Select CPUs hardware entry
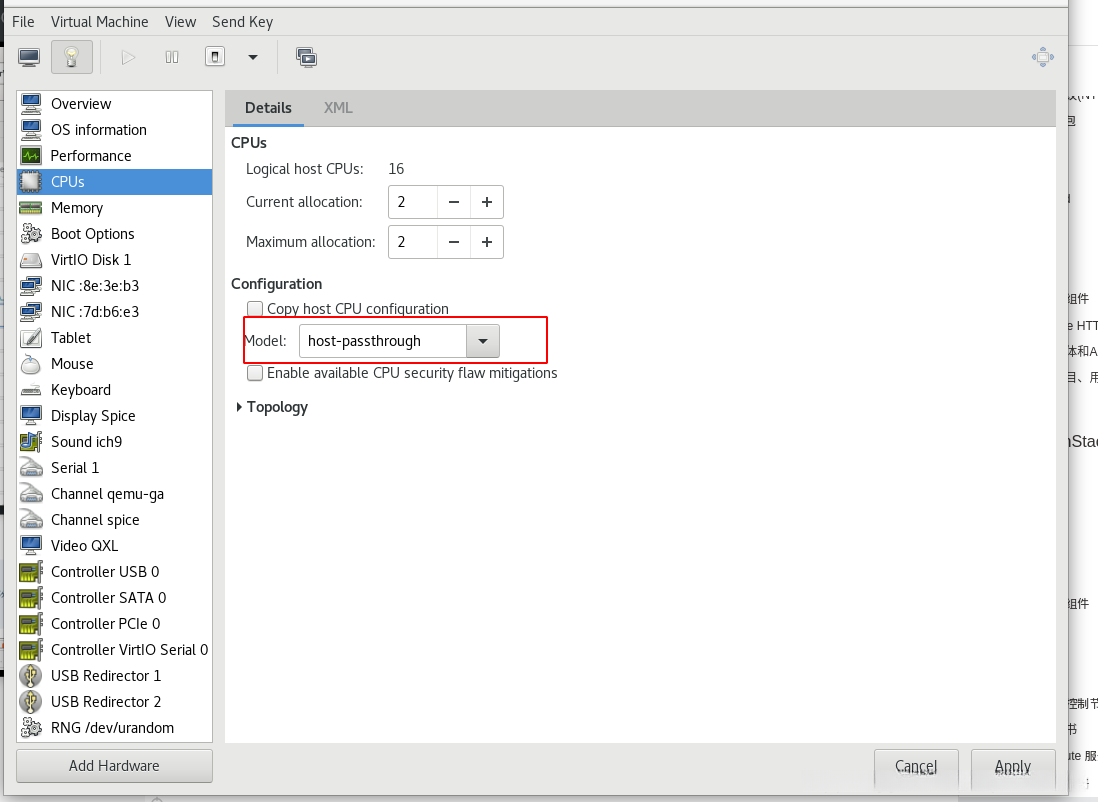This screenshot has width=1098, height=802. (x=114, y=181)
